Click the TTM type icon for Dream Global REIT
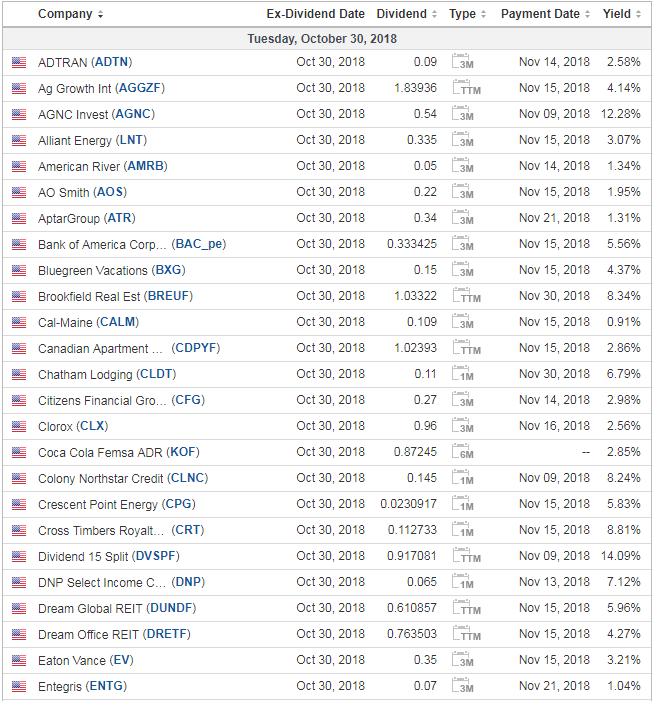Image resolution: width=652 pixels, height=701 pixels. click(466, 608)
